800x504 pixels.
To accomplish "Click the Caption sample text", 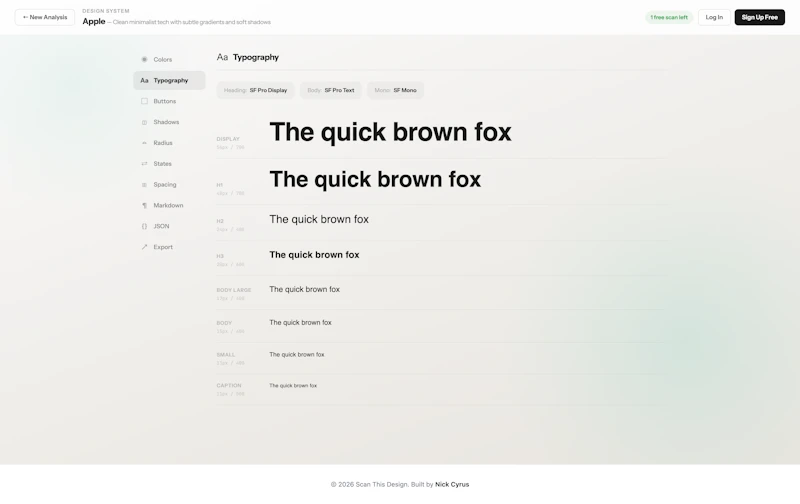I will (293, 386).
